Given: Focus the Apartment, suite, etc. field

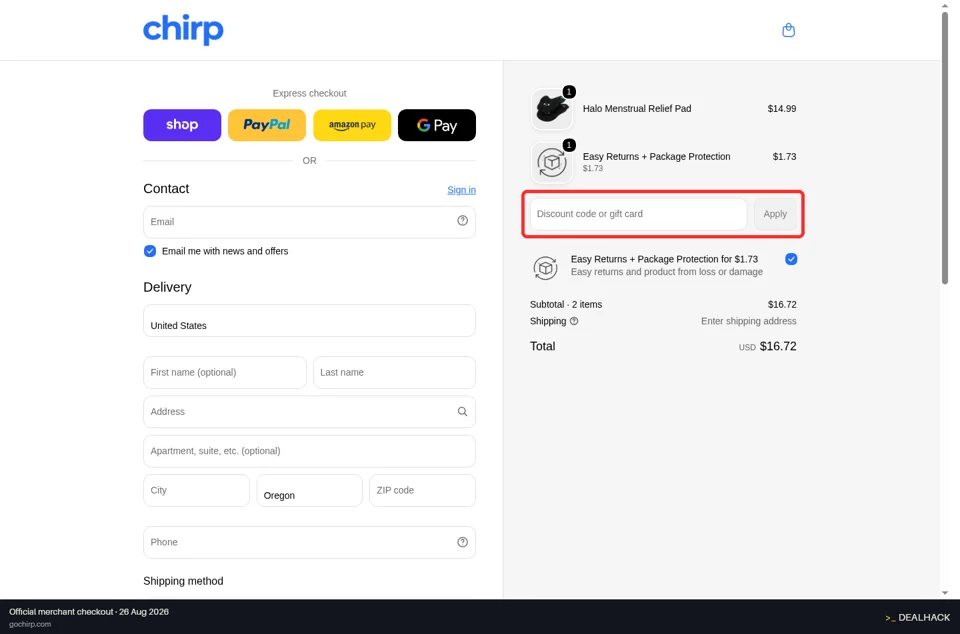Looking at the screenshot, I should pos(309,451).
